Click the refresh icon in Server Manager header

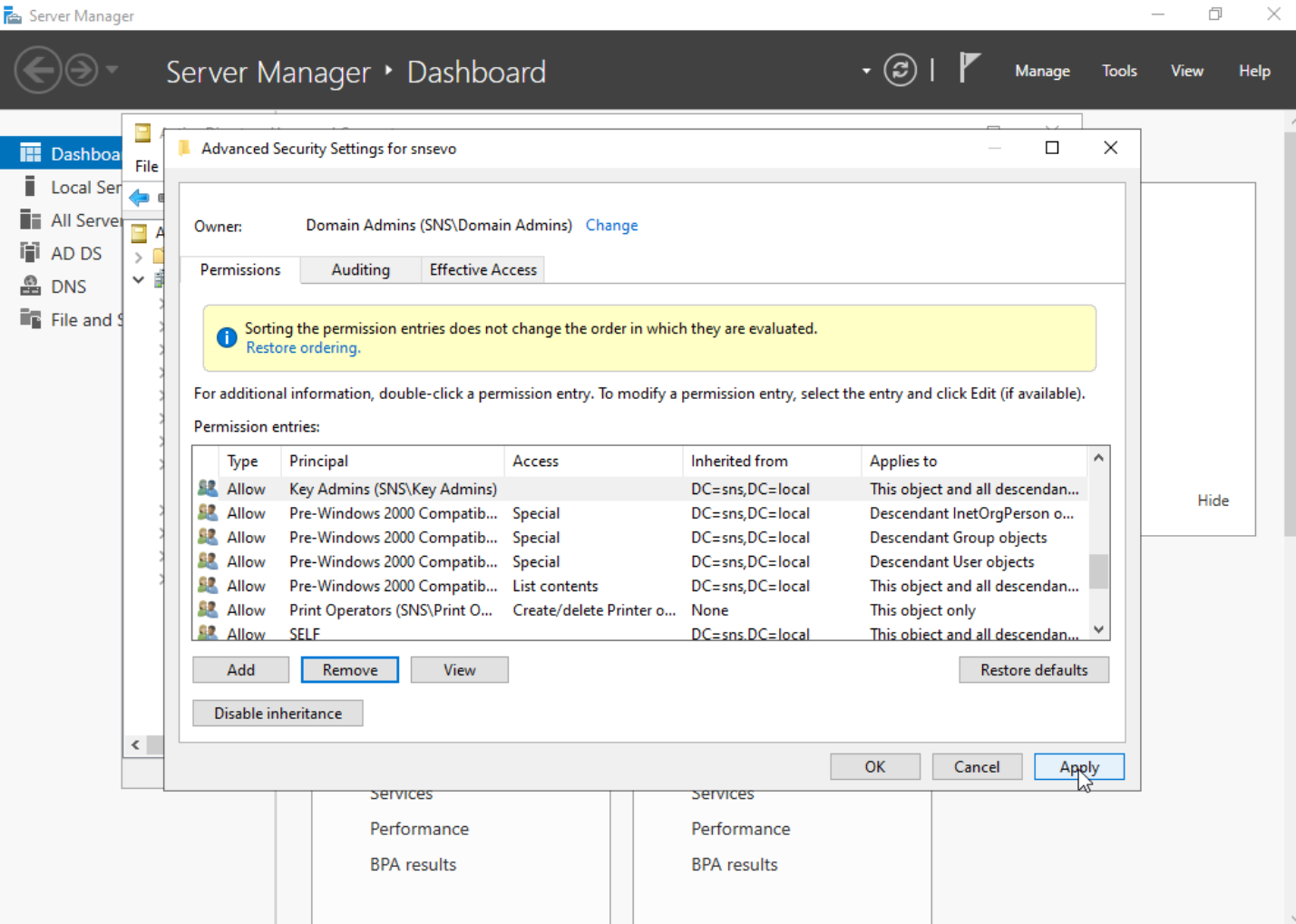pos(900,70)
